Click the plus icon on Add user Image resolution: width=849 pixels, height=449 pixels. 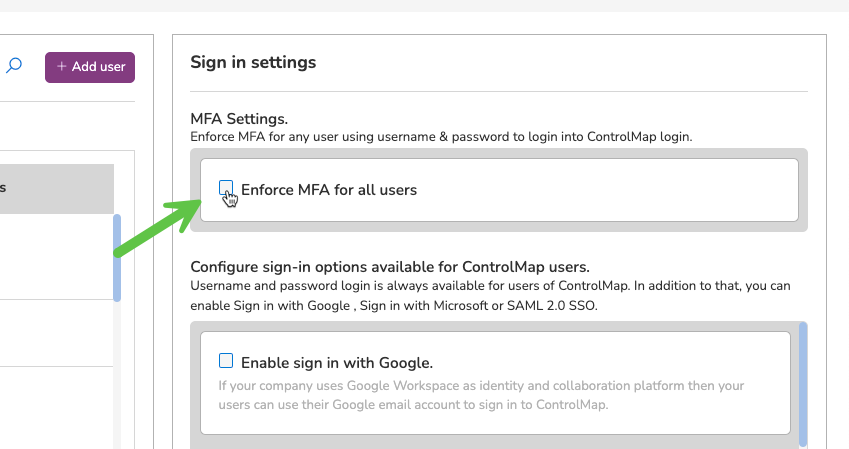[x=61, y=66]
